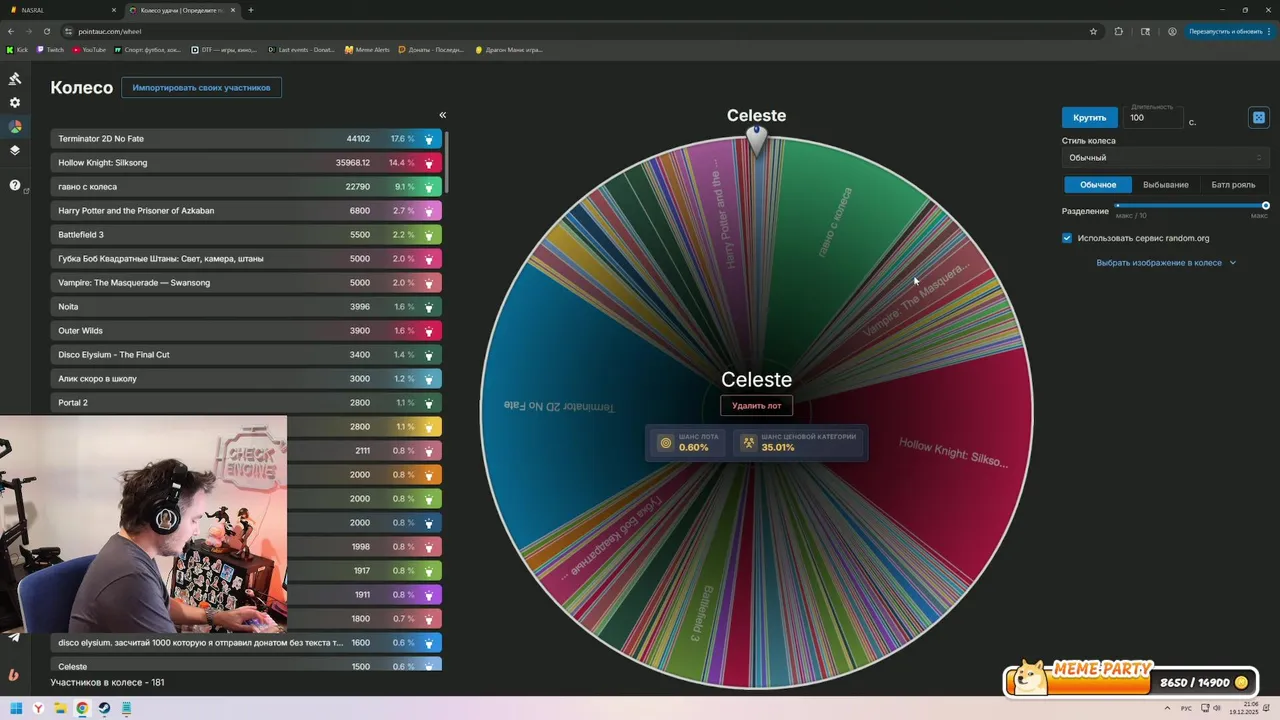This screenshot has height=720, width=1280.
Task: Open Steam from the taskbar
Action: point(104,708)
